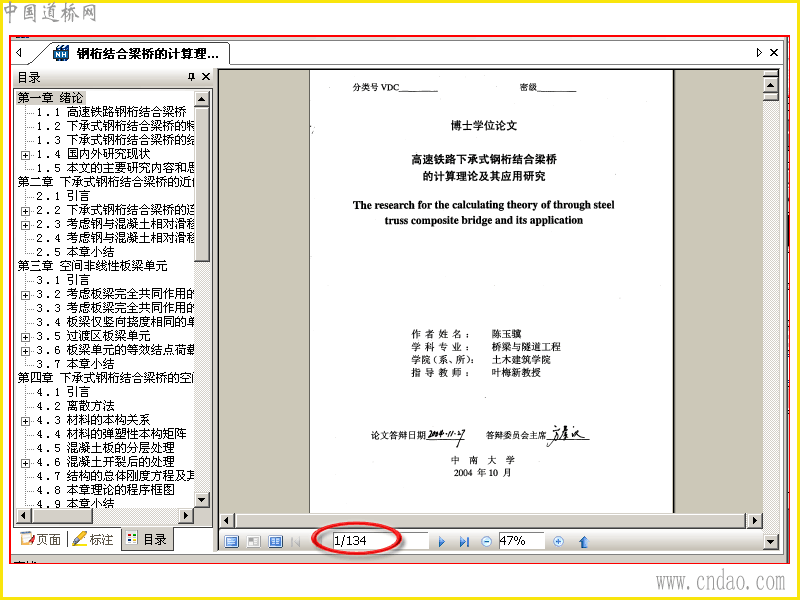This screenshot has width=800, height=600.
Task: Open the 标注 tab
Action: pos(93,539)
